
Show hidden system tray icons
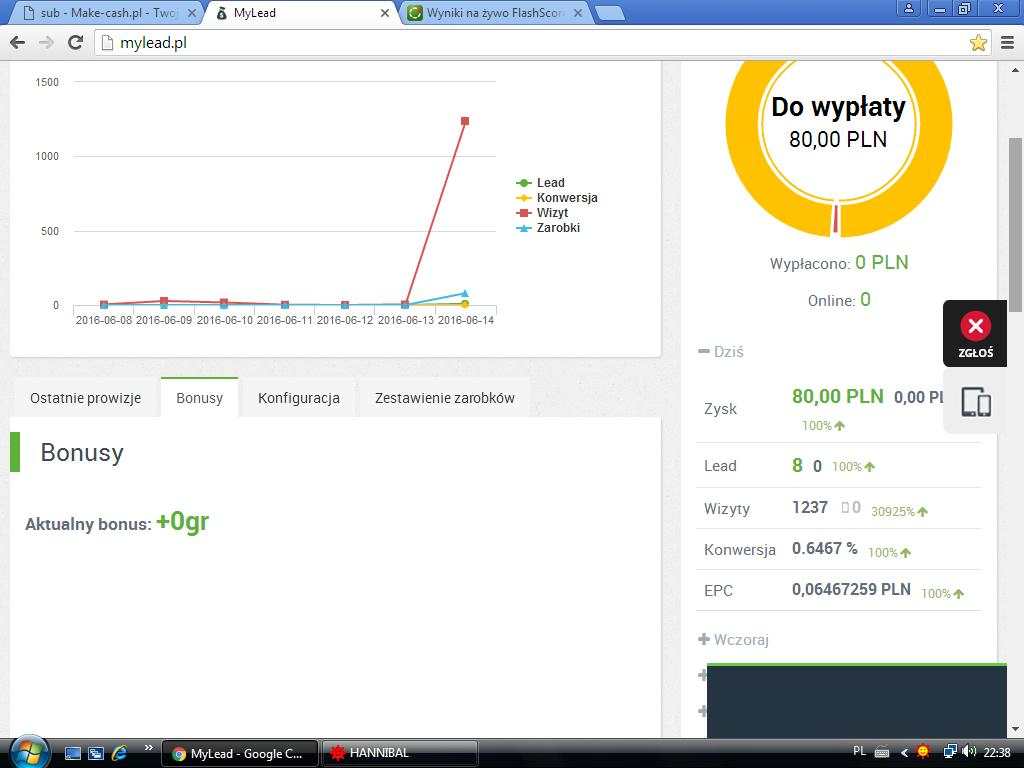[904, 752]
